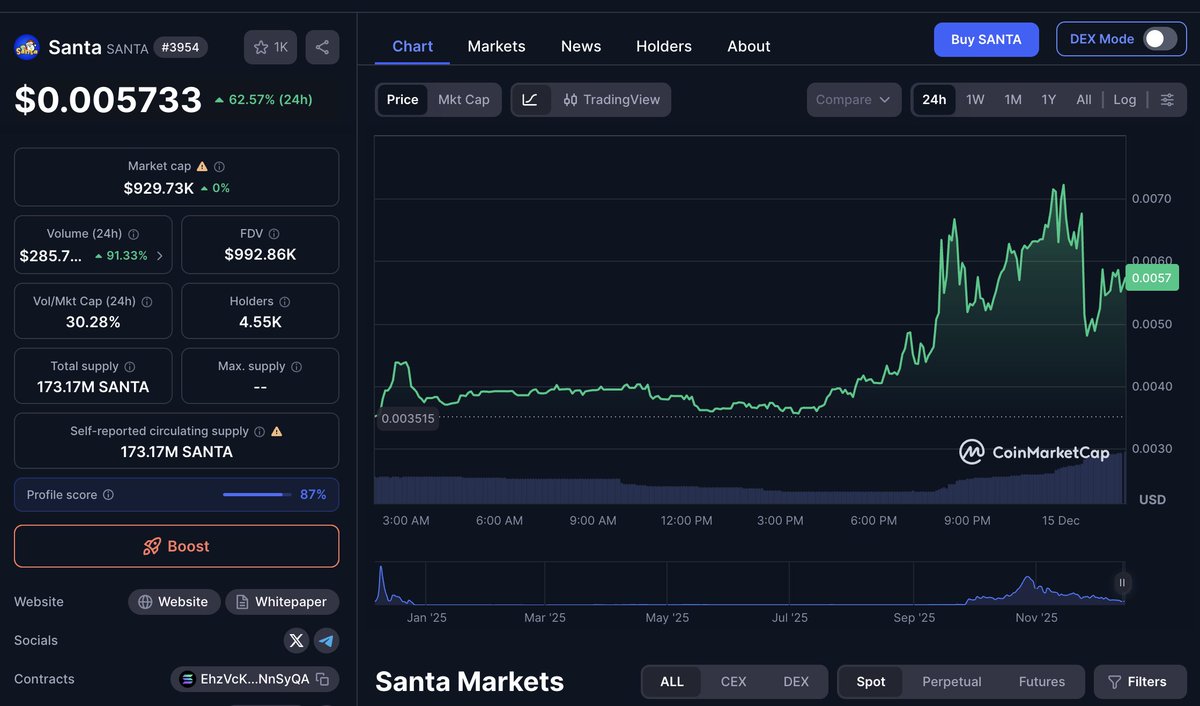Expand Volume (24h) details chevron

[159, 256]
